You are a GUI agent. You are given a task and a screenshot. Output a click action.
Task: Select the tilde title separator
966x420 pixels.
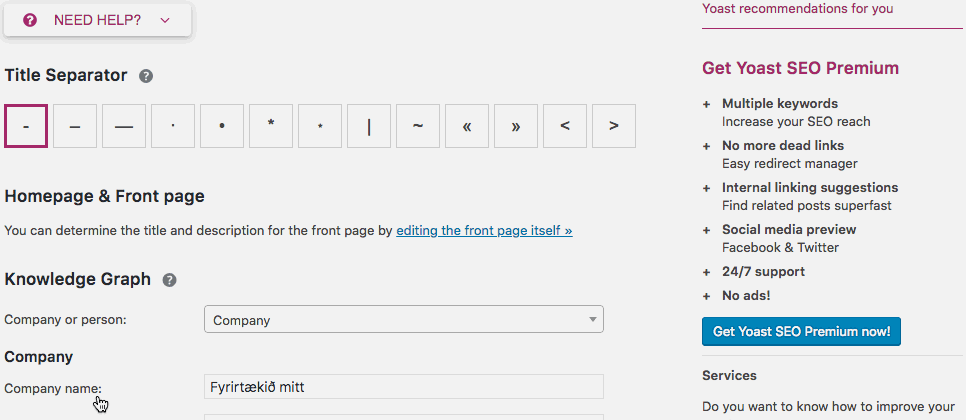[418, 126]
